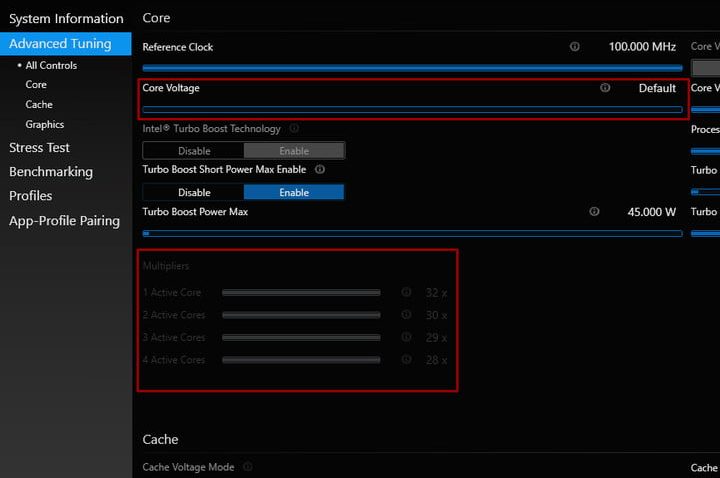Image resolution: width=720 pixels, height=478 pixels.
Task: Click the 29 x multiplier value
Action: (x=436, y=338)
